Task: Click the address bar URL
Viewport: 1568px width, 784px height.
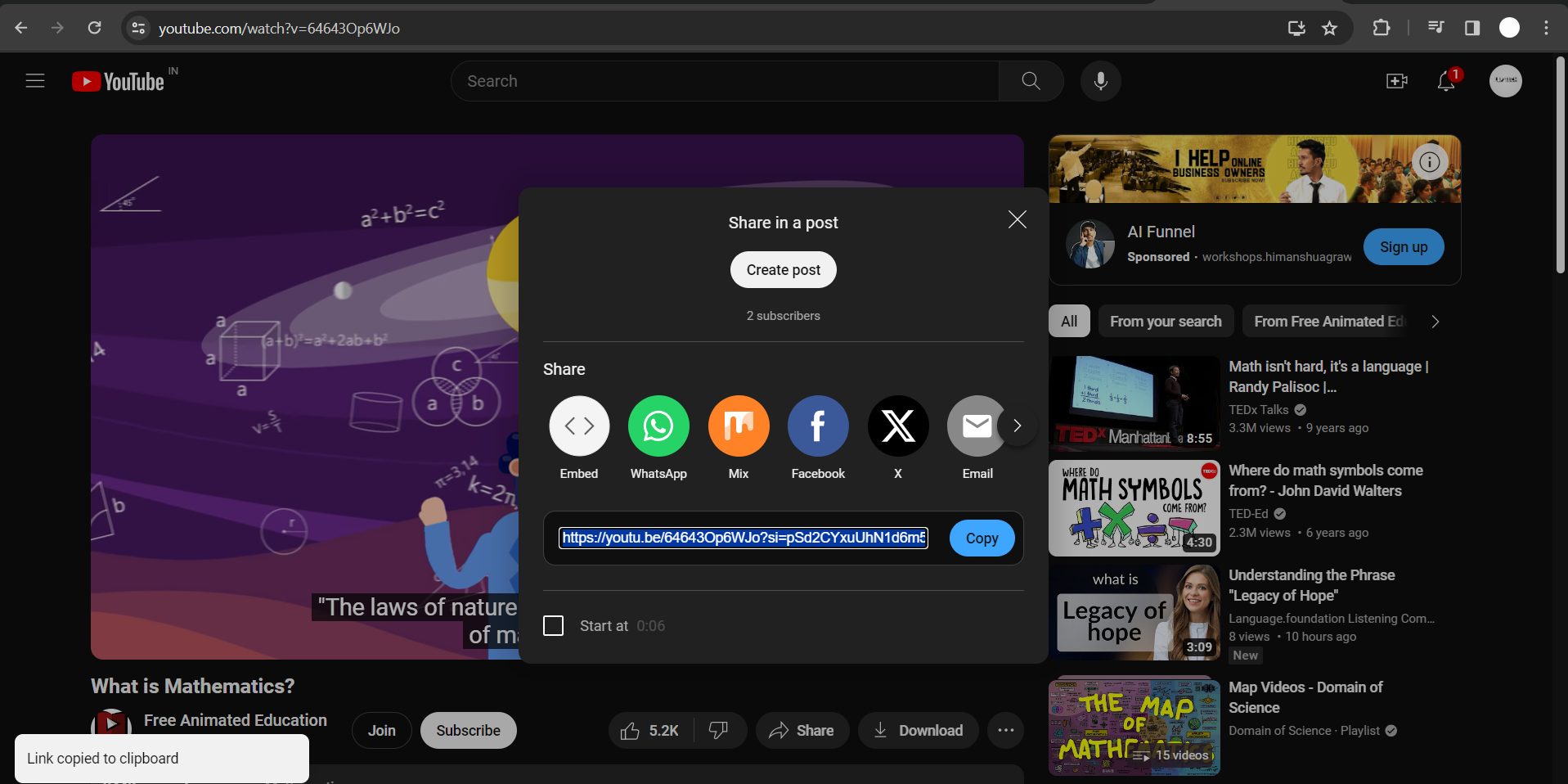Action: click(x=279, y=29)
